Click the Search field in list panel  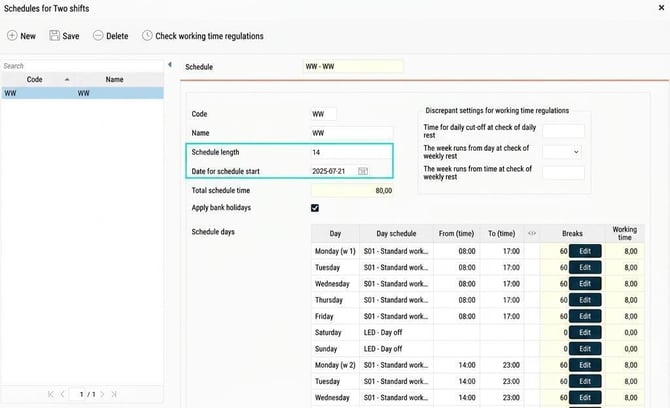pos(82,66)
